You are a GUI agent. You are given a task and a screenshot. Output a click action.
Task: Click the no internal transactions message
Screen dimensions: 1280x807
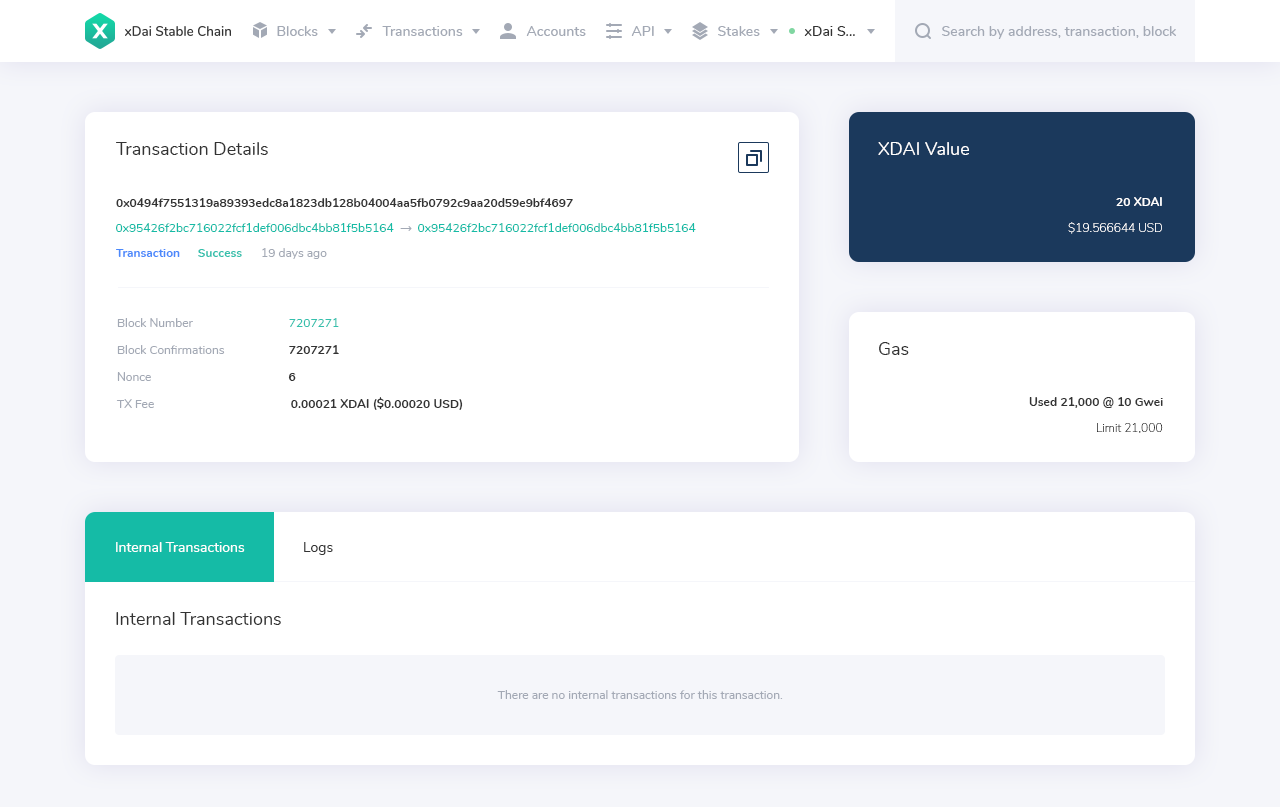[x=640, y=695]
